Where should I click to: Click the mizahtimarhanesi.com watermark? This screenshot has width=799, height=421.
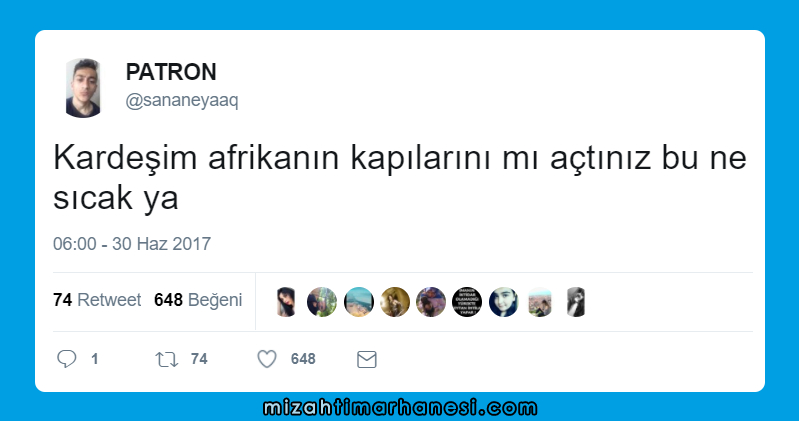[400, 408]
